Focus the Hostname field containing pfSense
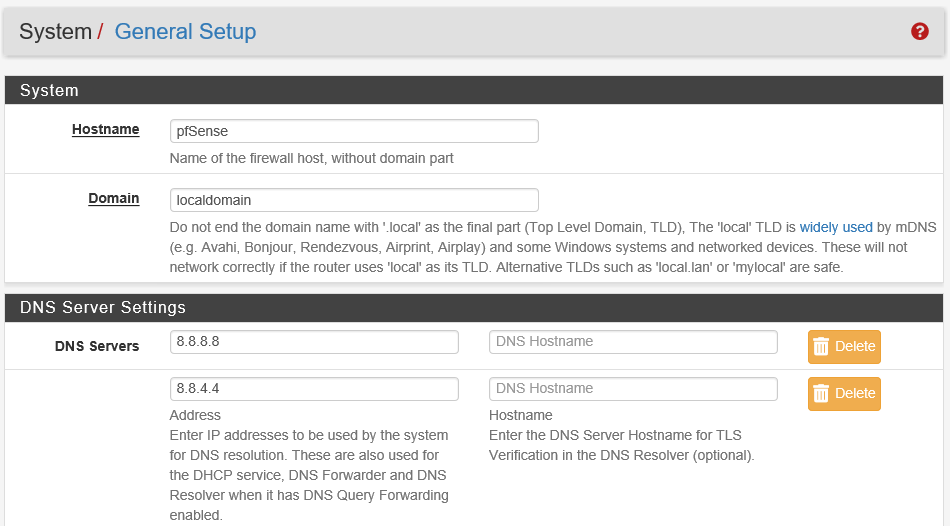This screenshot has height=526, width=950. tap(354, 131)
